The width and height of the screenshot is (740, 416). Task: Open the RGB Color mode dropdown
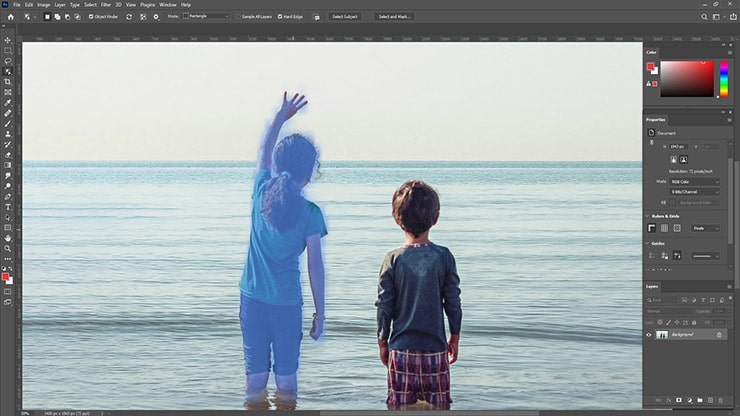pos(693,181)
